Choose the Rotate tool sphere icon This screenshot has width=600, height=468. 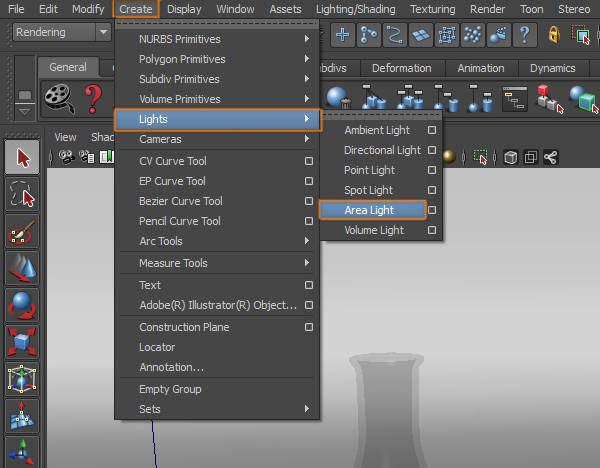pyautogui.click(x=23, y=306)
